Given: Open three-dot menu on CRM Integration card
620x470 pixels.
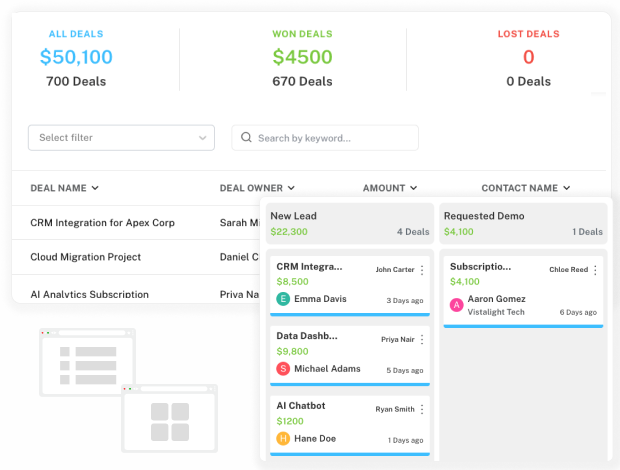Looking at the screenshot, I should [x=422, y=270].
